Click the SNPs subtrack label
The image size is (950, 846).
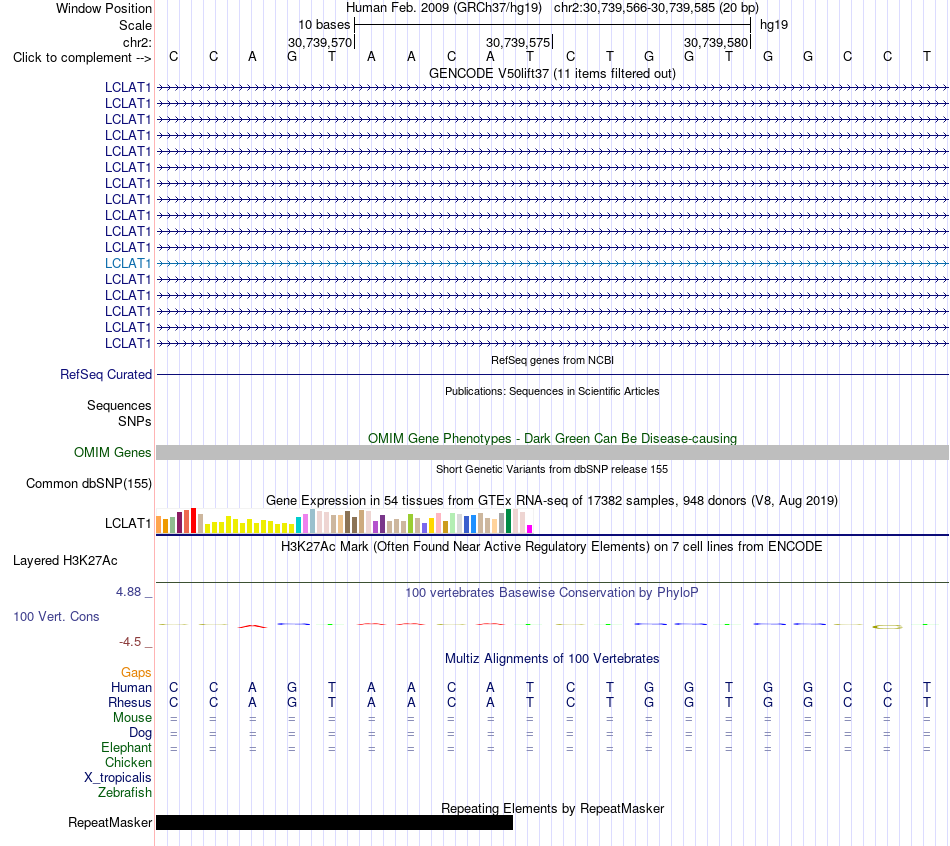135,421
